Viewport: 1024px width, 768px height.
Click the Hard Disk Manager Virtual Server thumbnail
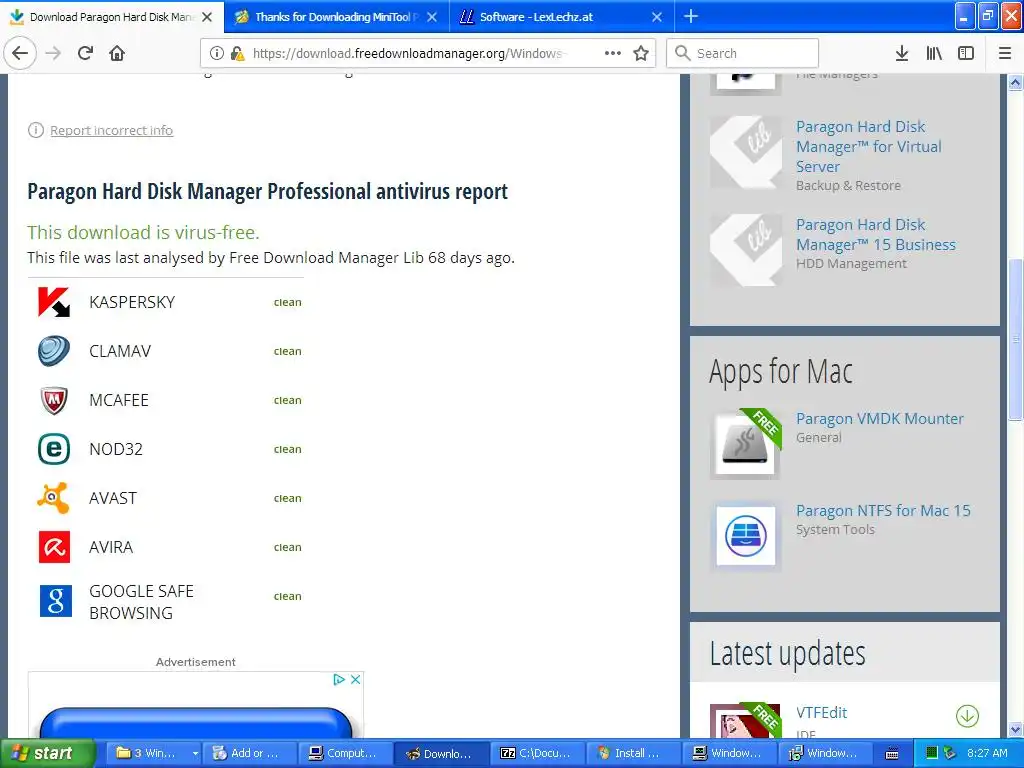(745, 152)
